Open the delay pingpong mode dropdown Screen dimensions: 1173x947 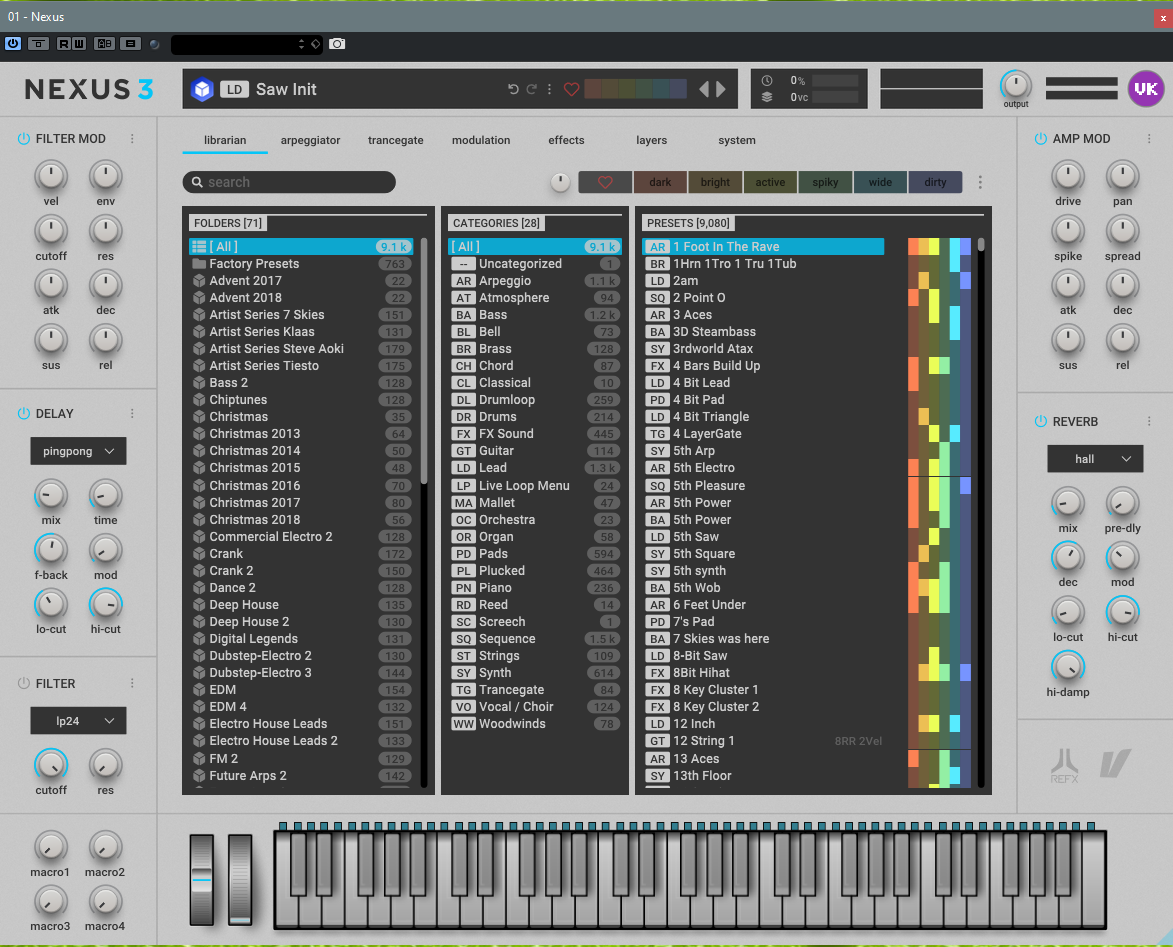point(78,451)
